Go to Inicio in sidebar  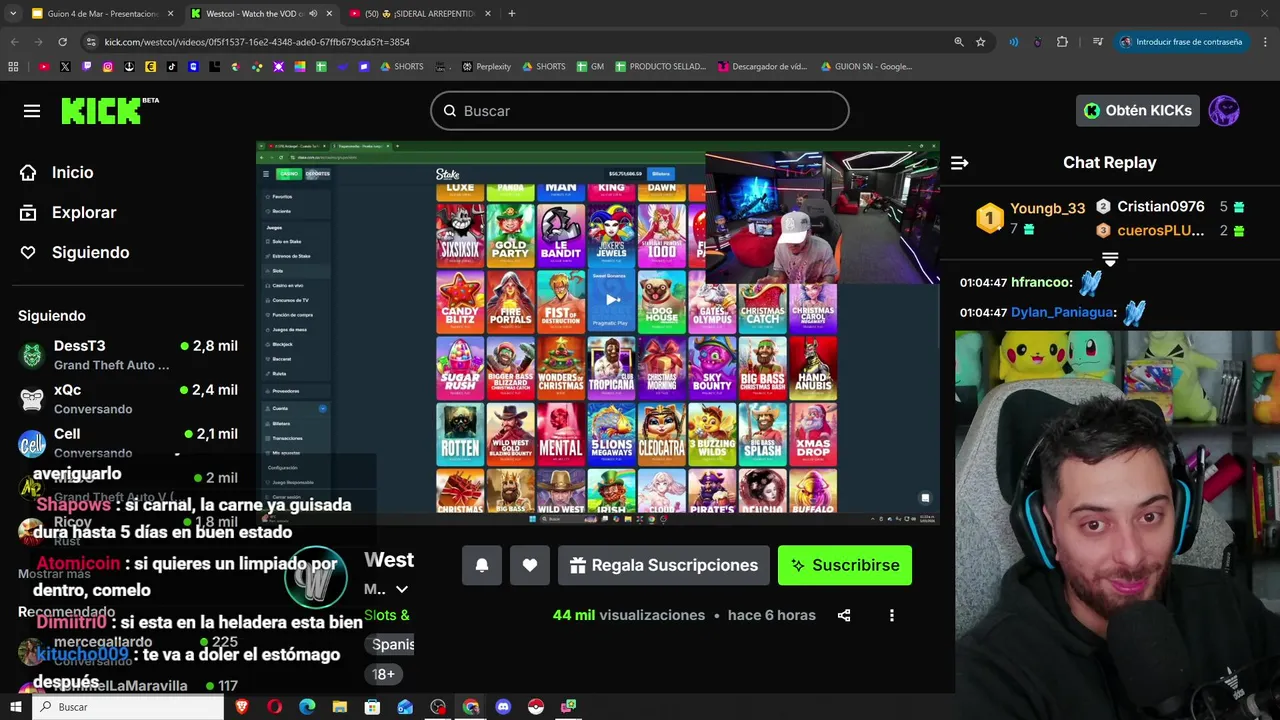[72, 172]
